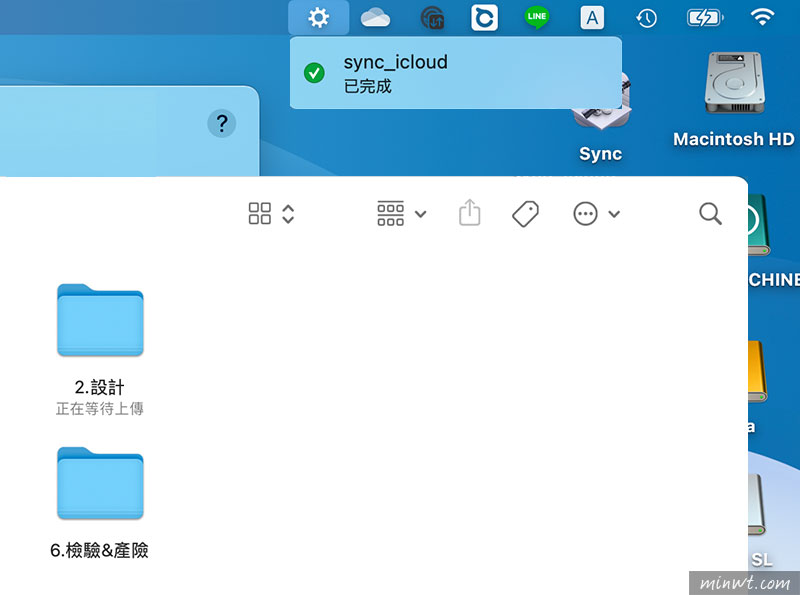This screenshot has width=800, height=595.
Task: Select the Macintosh HD drive icon
Action: [x=734, y=84]
